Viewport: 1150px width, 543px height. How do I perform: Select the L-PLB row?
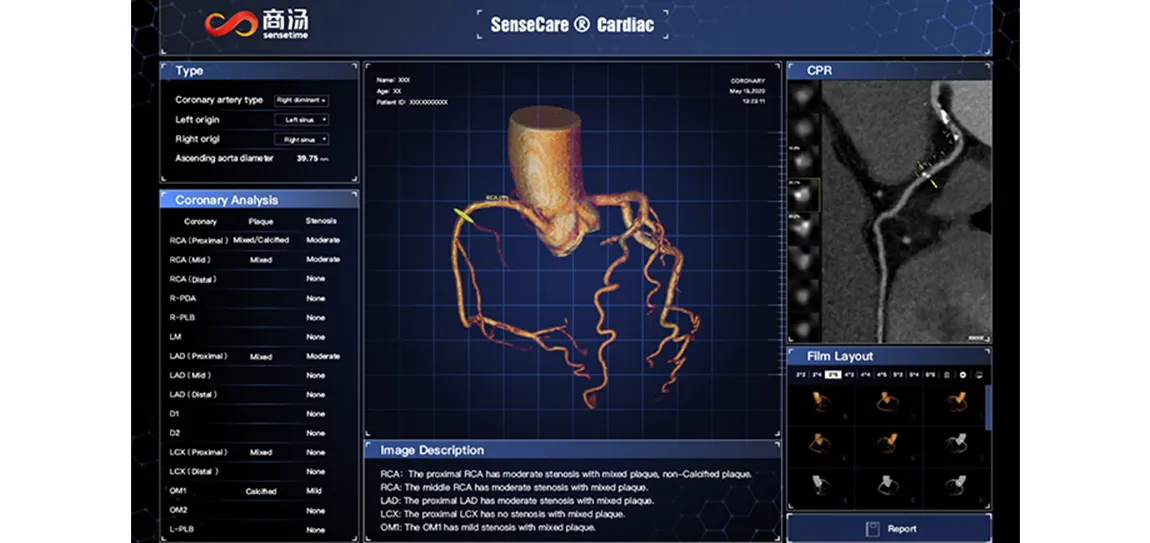coord(259,530)
